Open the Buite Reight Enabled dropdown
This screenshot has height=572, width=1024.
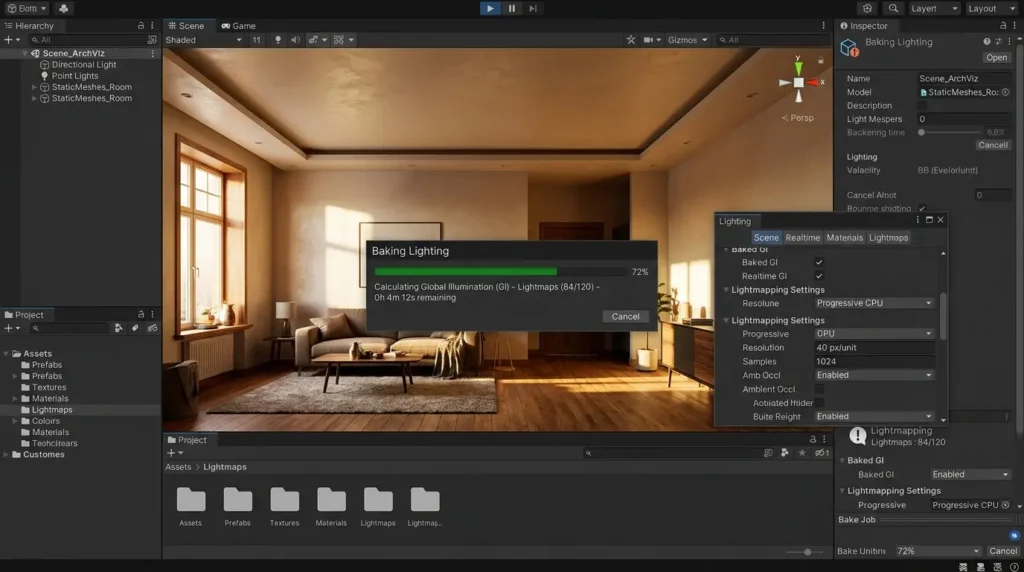pyautogui.click(x=874, y=417)
